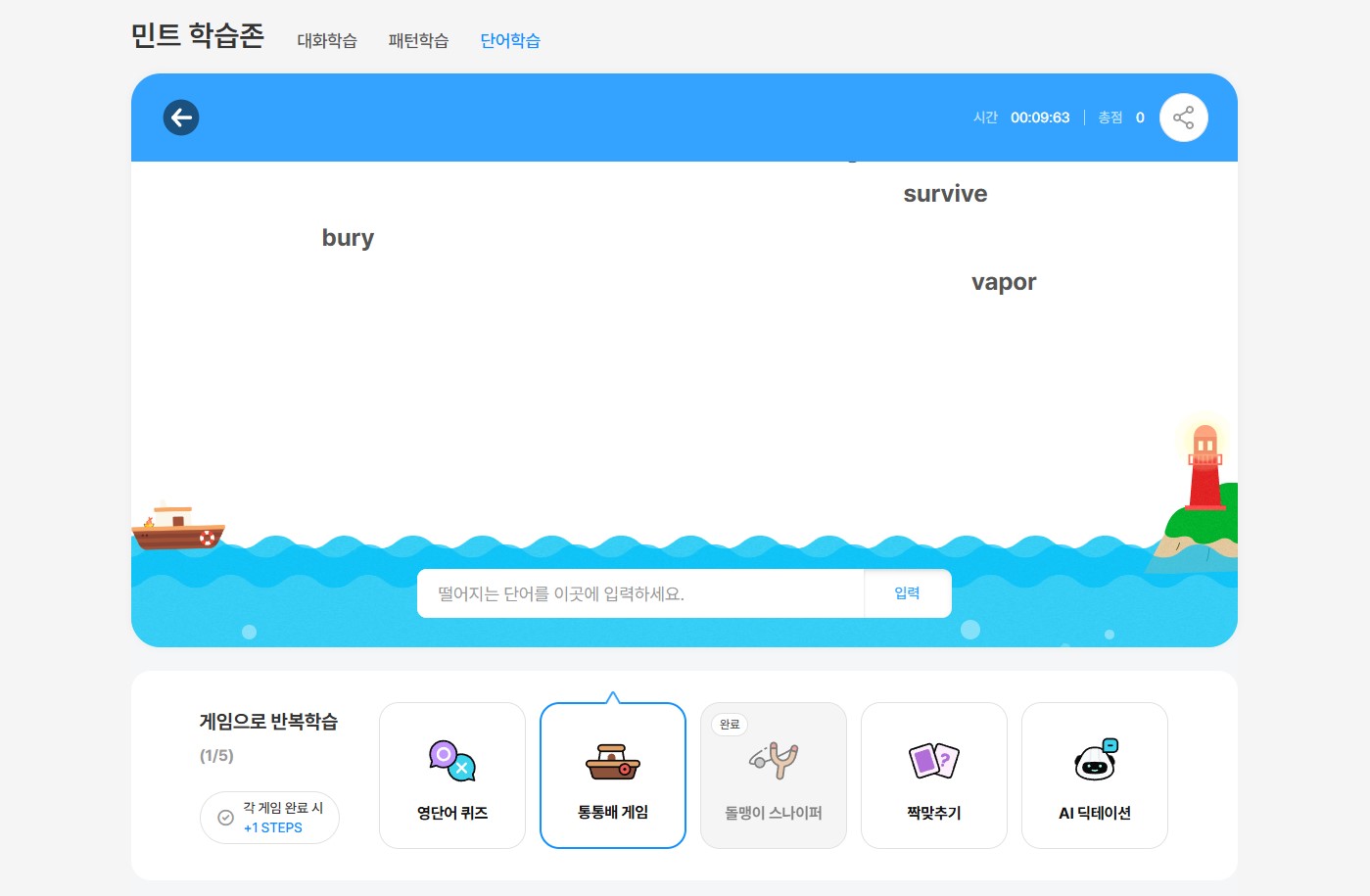Focus the falling-word input field

[640, 593]
